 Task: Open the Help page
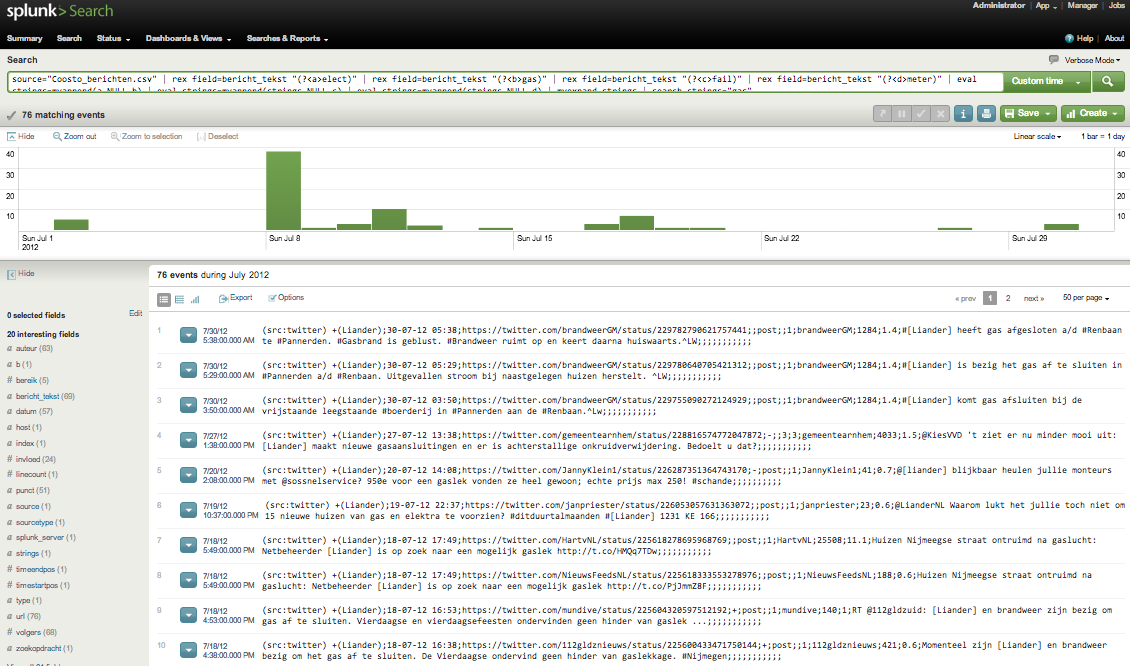pyautogui.click(x=1080, y=38)
